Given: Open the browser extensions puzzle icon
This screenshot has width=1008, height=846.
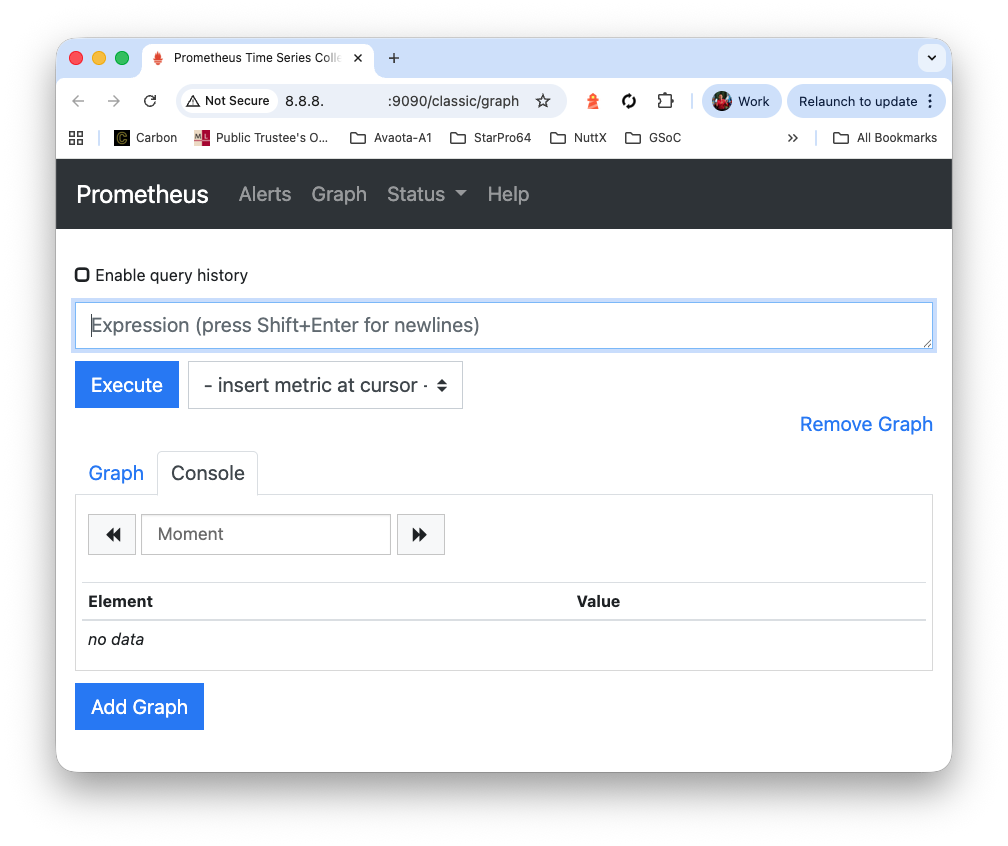Looking at the screenshot, I should click(665, 101).
